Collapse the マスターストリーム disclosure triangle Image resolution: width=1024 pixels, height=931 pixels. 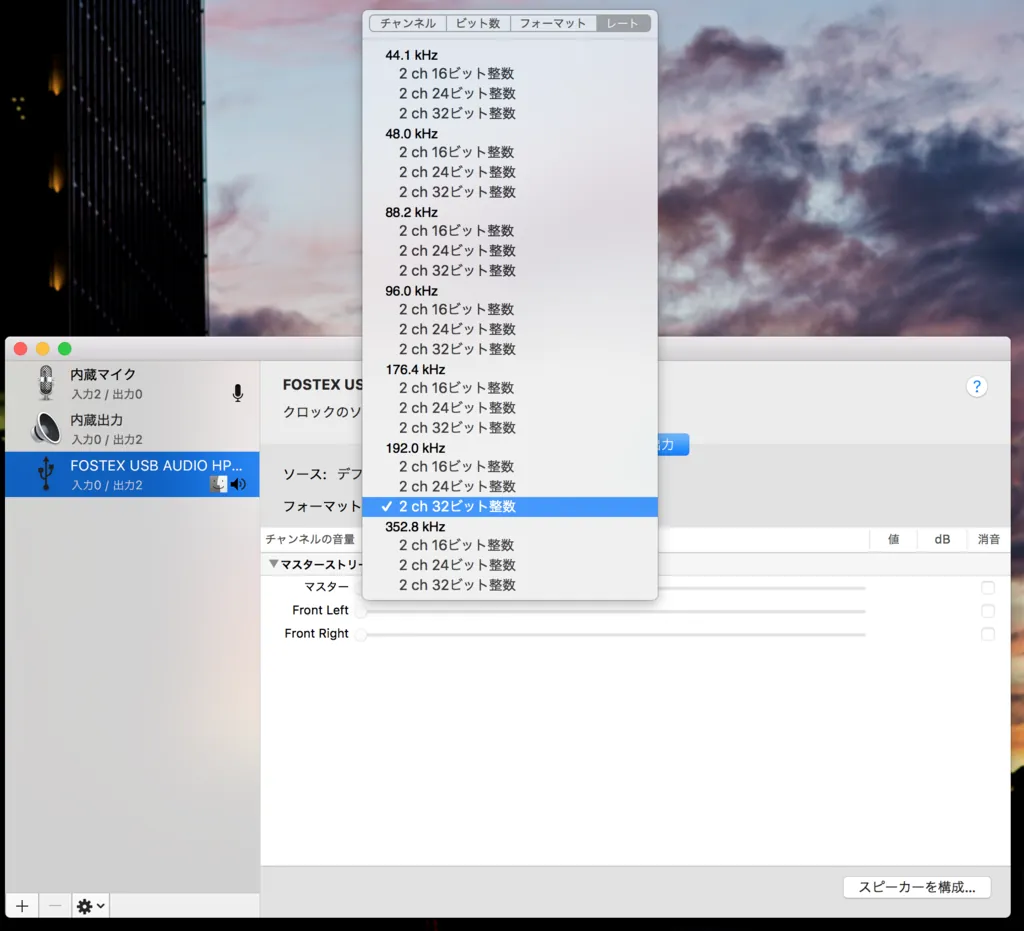click(x=273, y=564)
